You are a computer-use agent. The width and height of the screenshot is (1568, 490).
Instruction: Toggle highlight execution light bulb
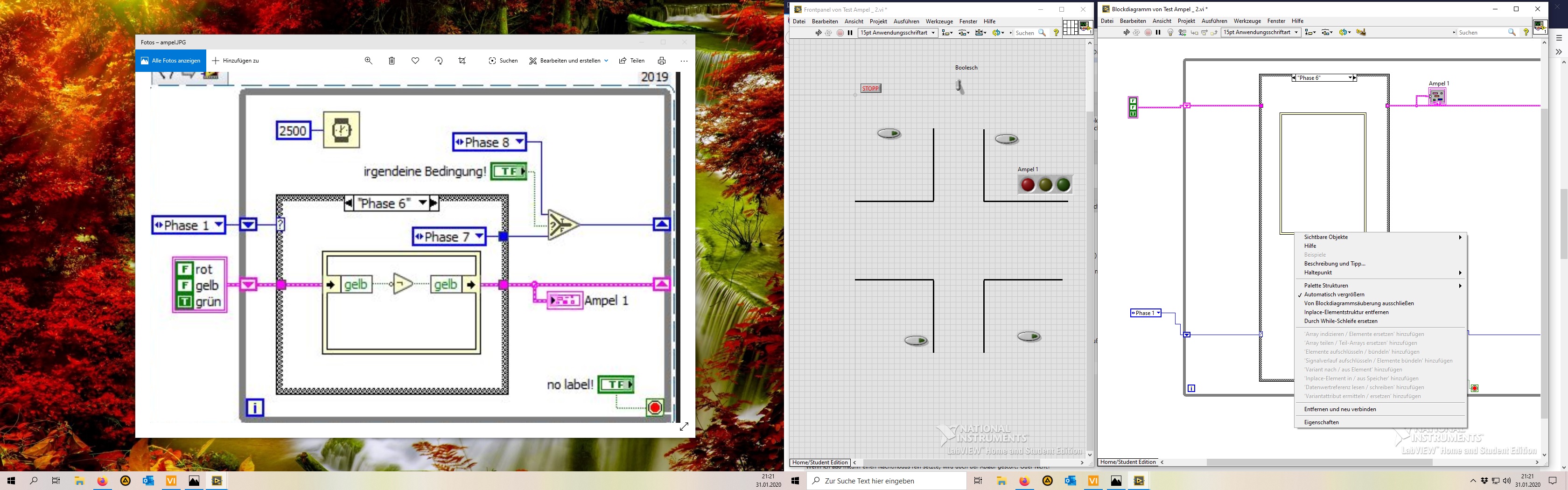pyautogui.click(x=1170, y=33)
